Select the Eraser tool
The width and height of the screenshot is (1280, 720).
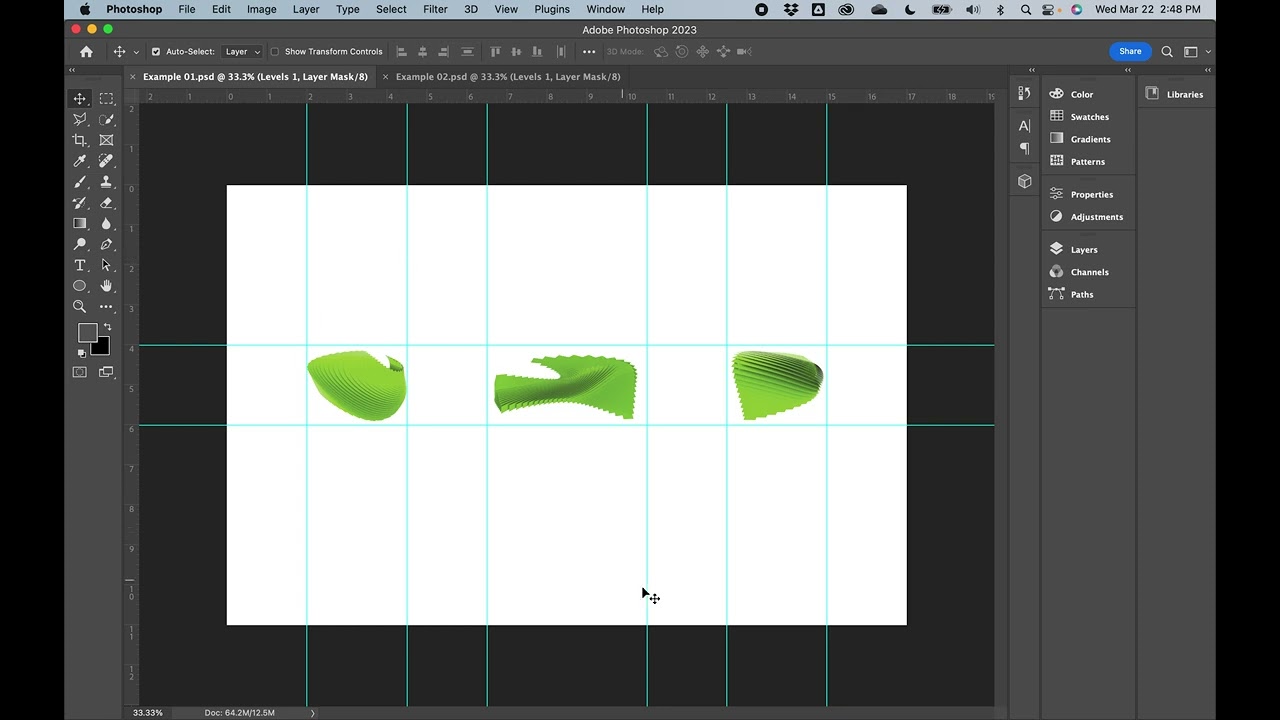click(x=106, y=203)
